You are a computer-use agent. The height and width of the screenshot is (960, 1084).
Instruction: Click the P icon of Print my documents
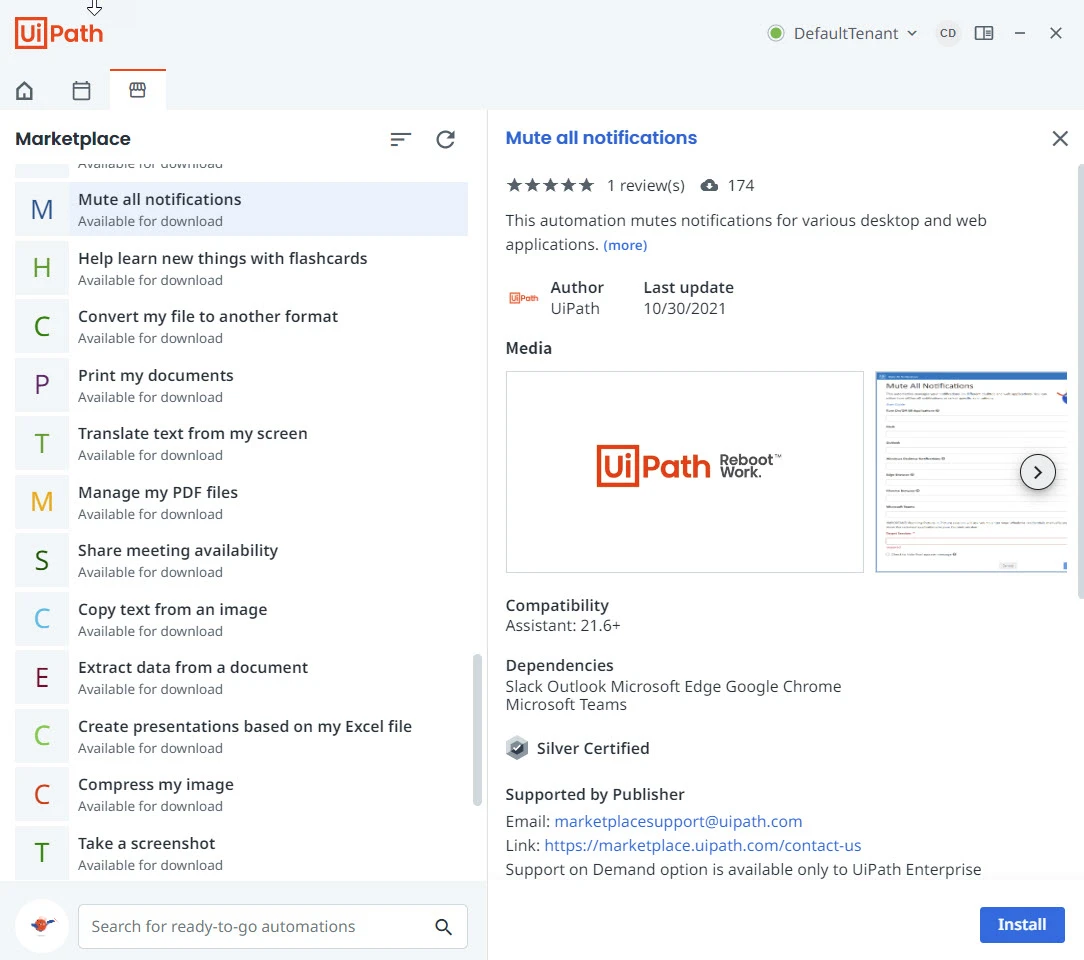tap(42, 385)
